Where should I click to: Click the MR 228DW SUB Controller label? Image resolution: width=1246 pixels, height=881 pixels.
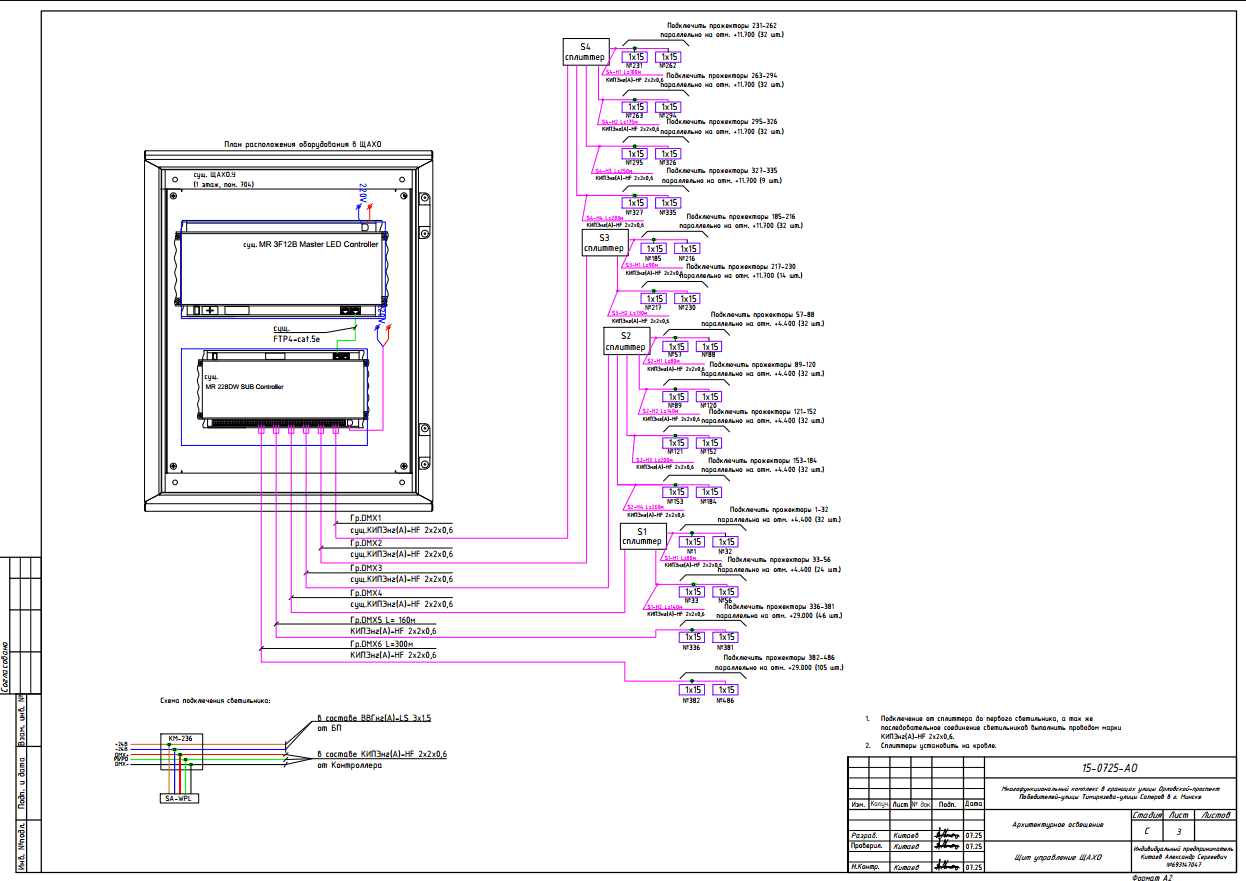(244, 387)
